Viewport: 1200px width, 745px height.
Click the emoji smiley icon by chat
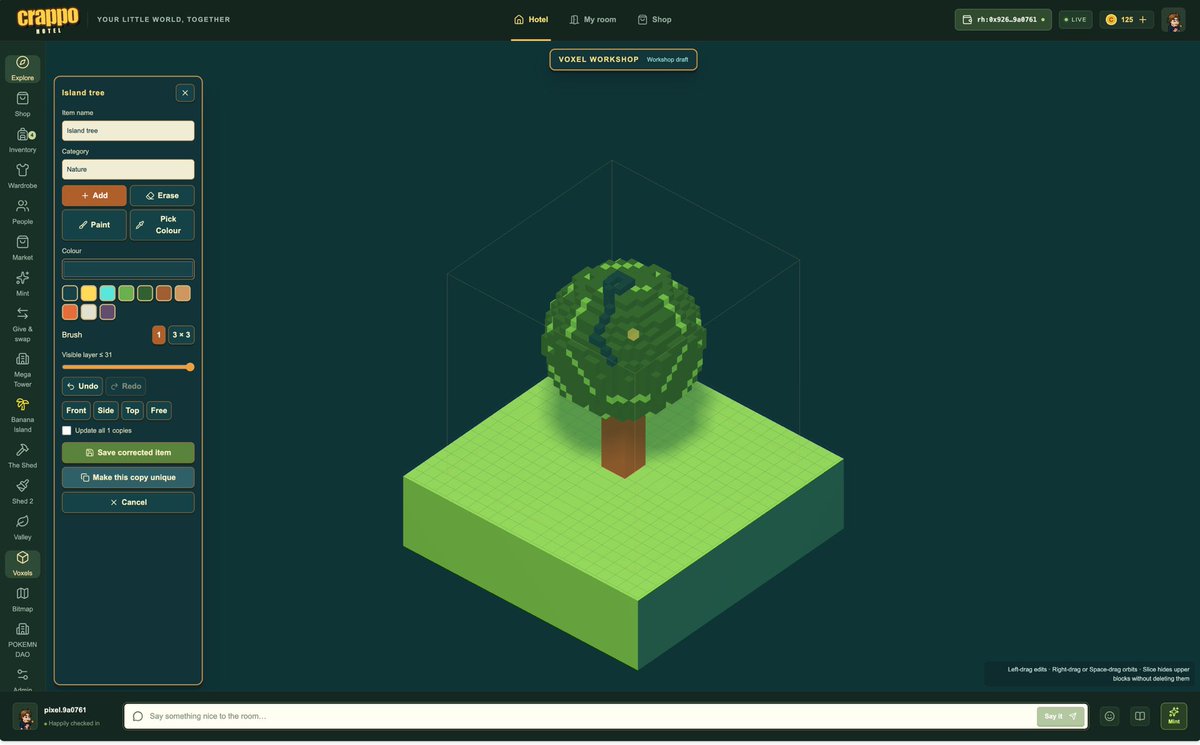(x=1109, y=716)
